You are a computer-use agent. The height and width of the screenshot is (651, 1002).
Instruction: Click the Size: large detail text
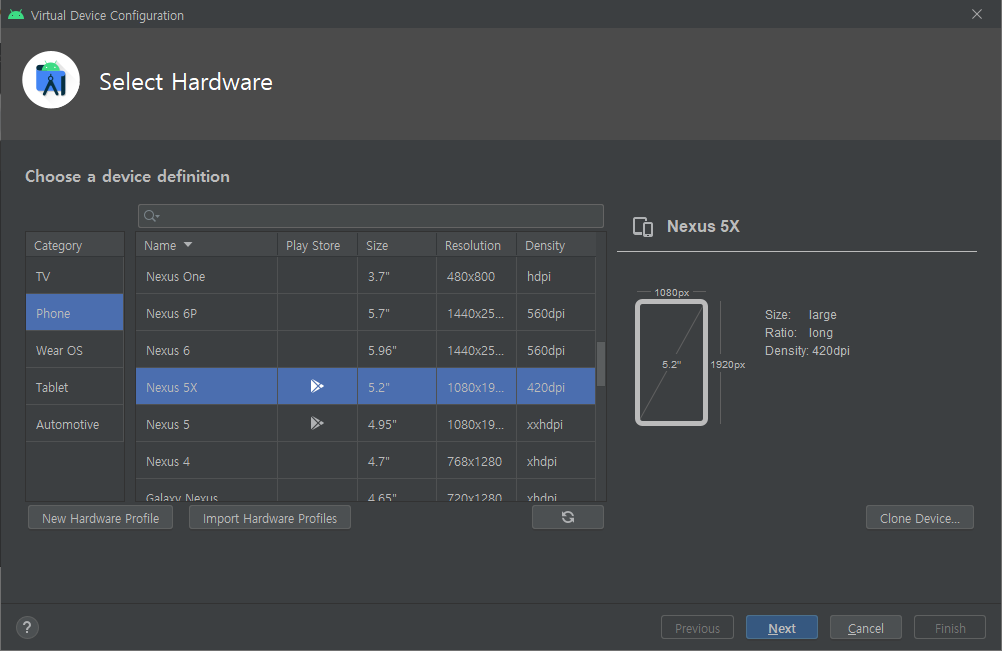pos(801,314)
